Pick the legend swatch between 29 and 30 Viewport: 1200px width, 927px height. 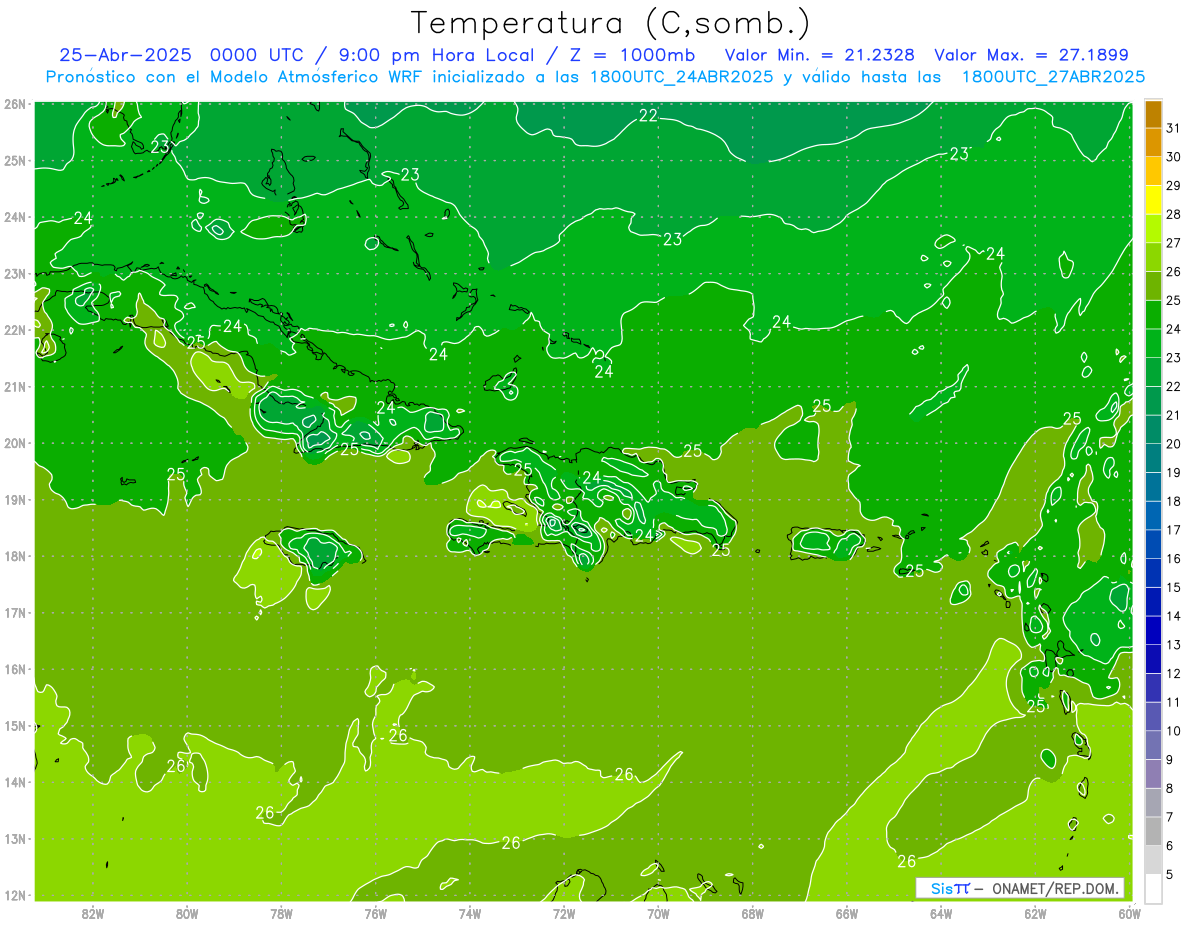coord(1153,171)
